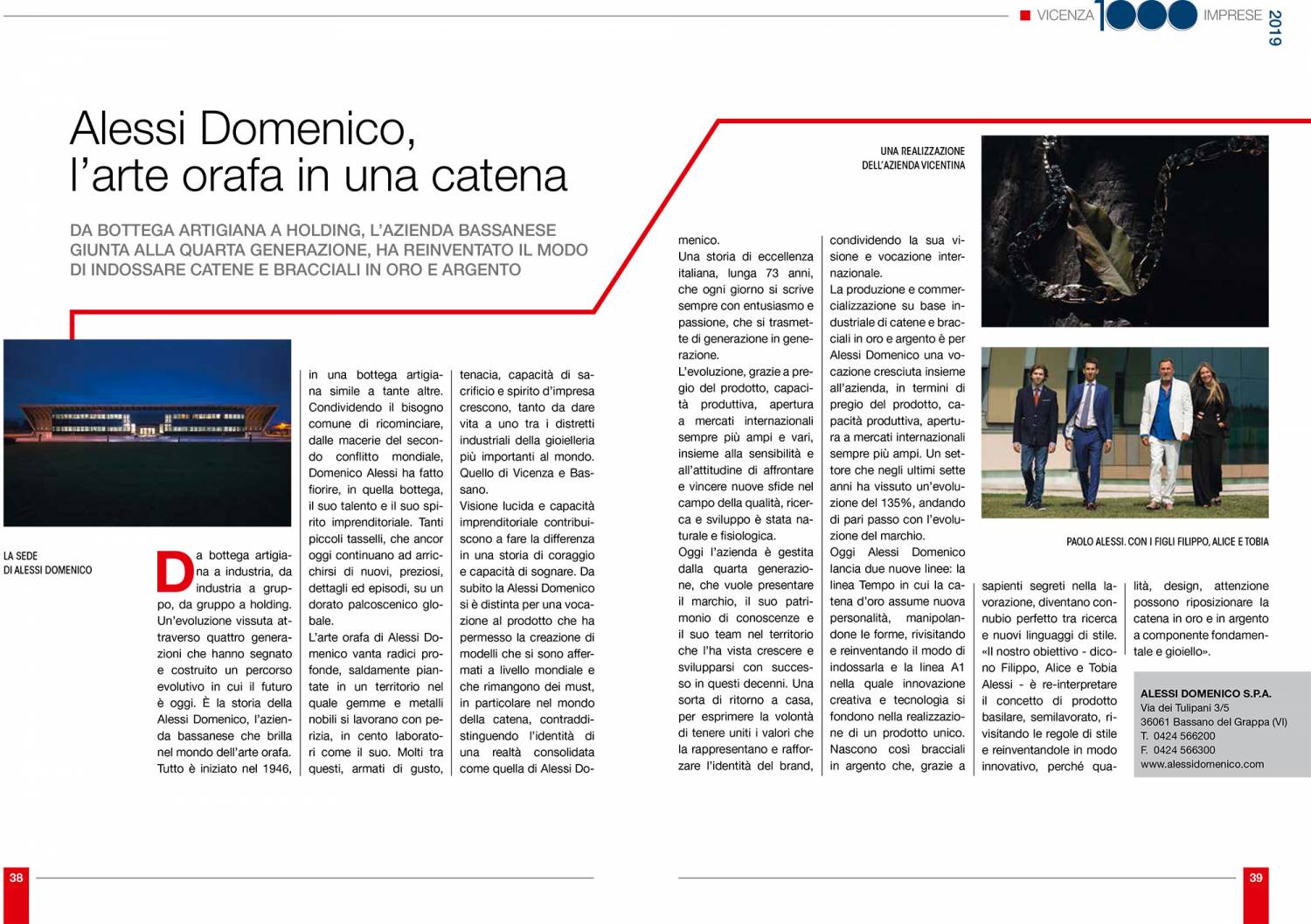Click the line 'Oggi l'azienda è gestita'
The width and height of the screenshot is (1311, 924).
pyautogui.click(x=746, y=552)
